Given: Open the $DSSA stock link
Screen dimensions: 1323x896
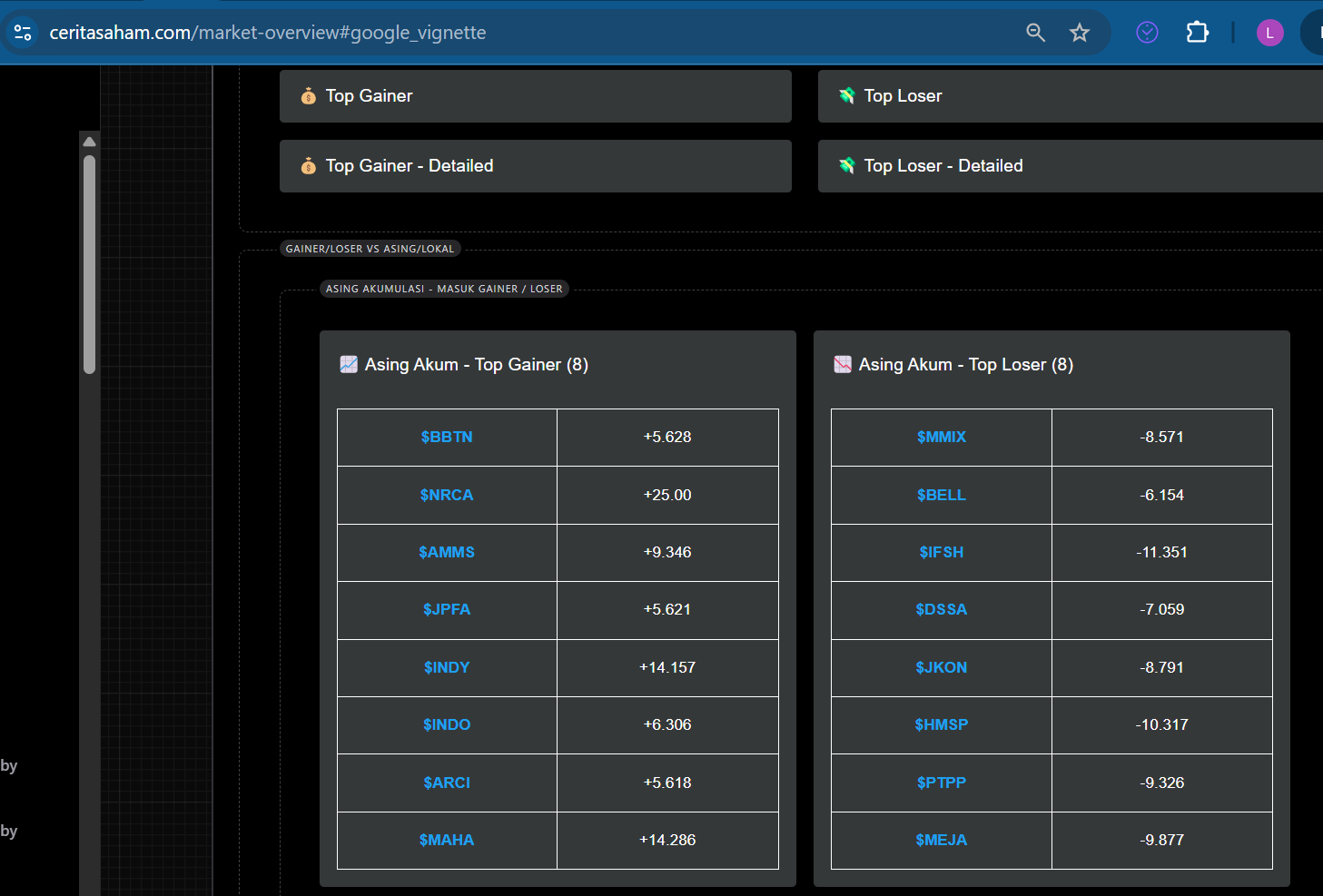Looking at the screenshot, I should (x=942, y=609).
